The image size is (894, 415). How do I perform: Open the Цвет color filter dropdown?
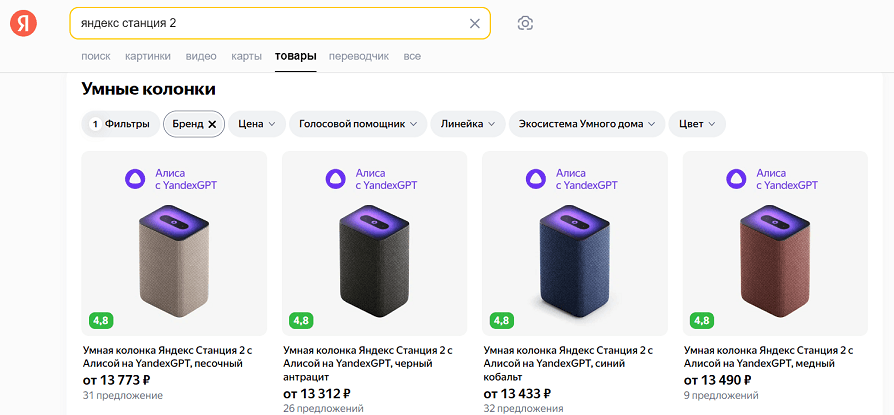[697, 124]
